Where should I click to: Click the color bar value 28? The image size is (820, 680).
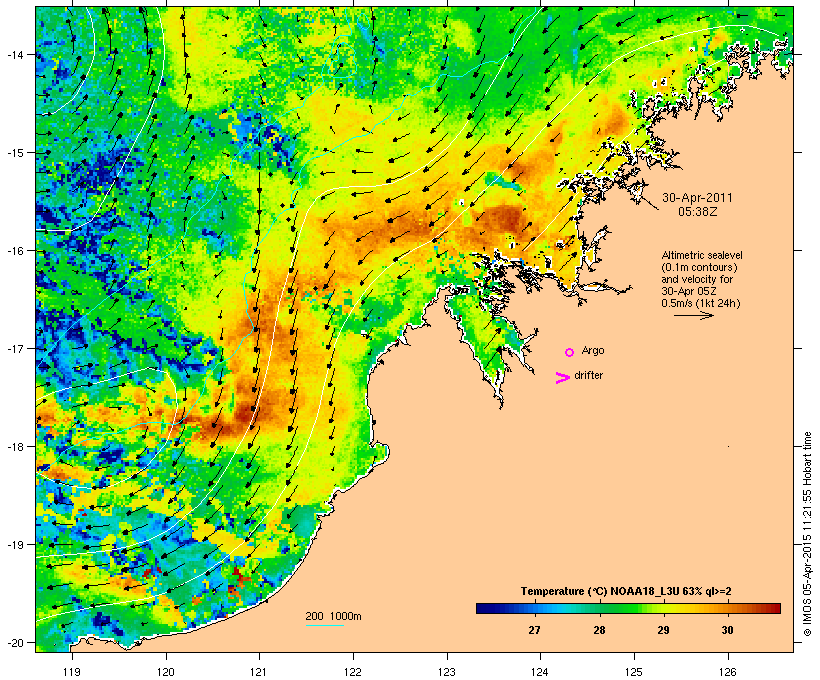point(599,630)
